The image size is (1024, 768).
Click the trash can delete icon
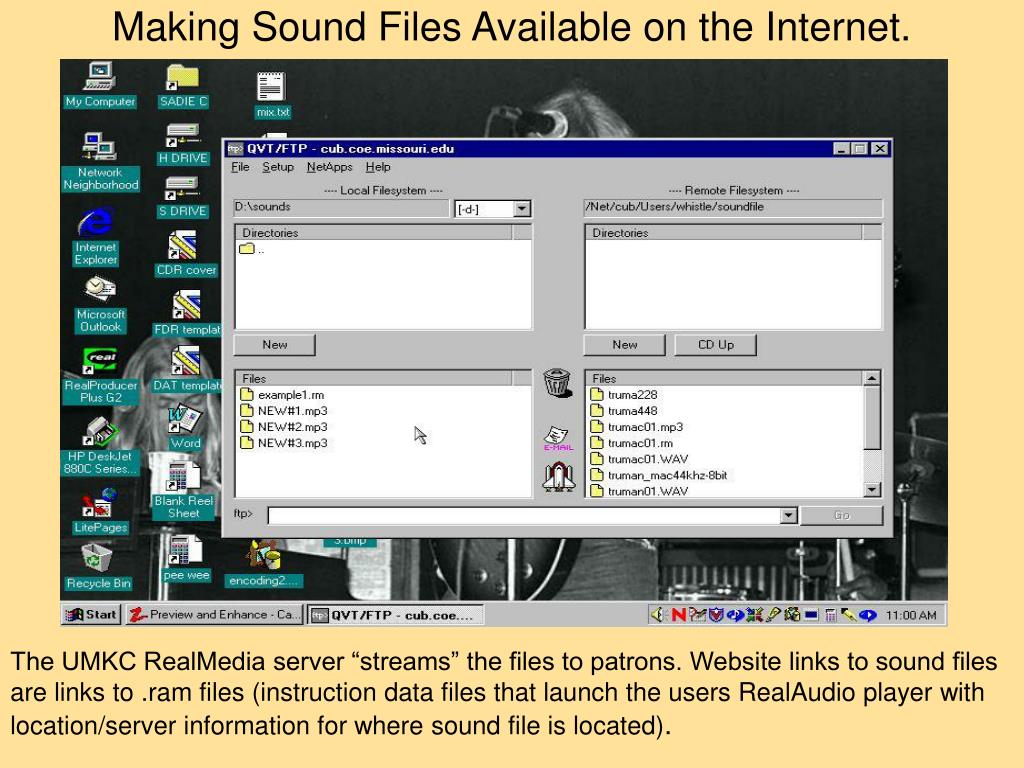click(x=556, y=383)
